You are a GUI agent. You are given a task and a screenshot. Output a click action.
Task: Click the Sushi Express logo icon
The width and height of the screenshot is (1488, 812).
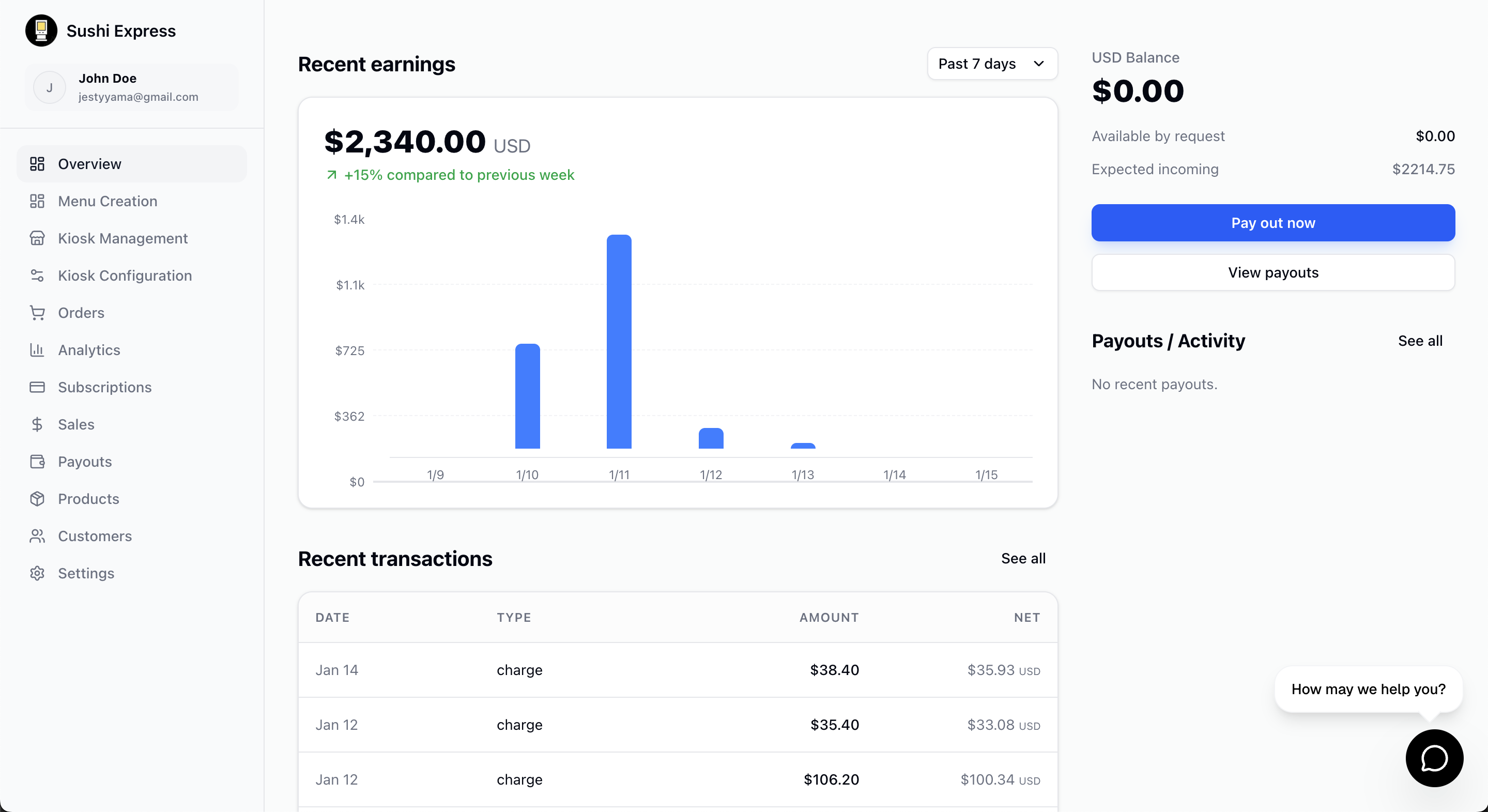click(41, 30)
